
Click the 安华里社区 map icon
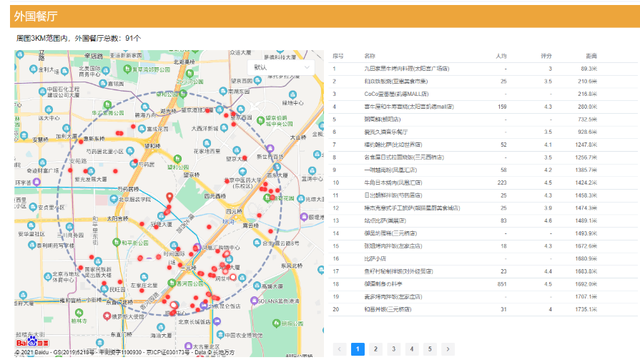(x=31, y=225)
